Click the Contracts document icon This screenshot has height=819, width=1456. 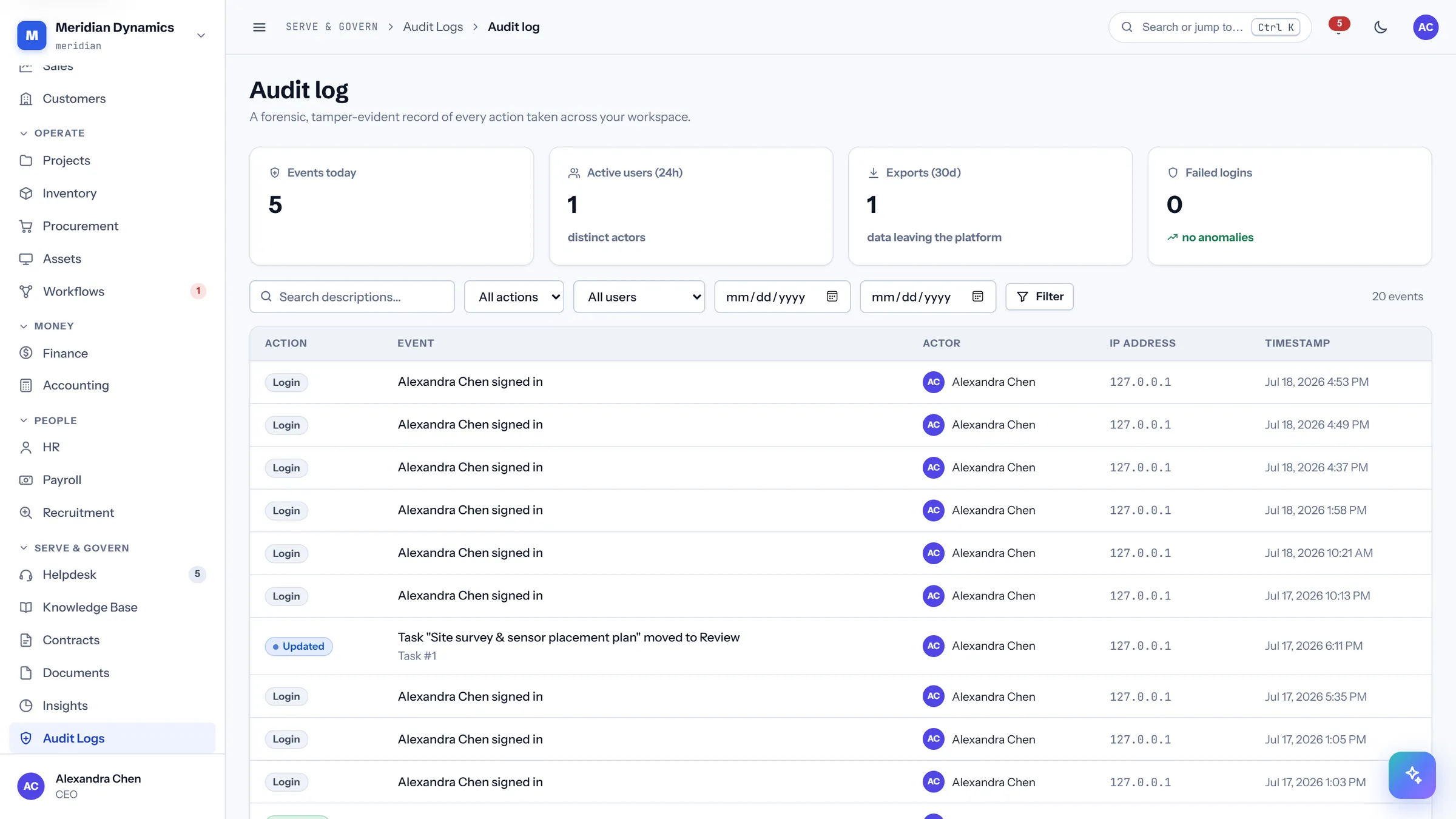[25, 640]
